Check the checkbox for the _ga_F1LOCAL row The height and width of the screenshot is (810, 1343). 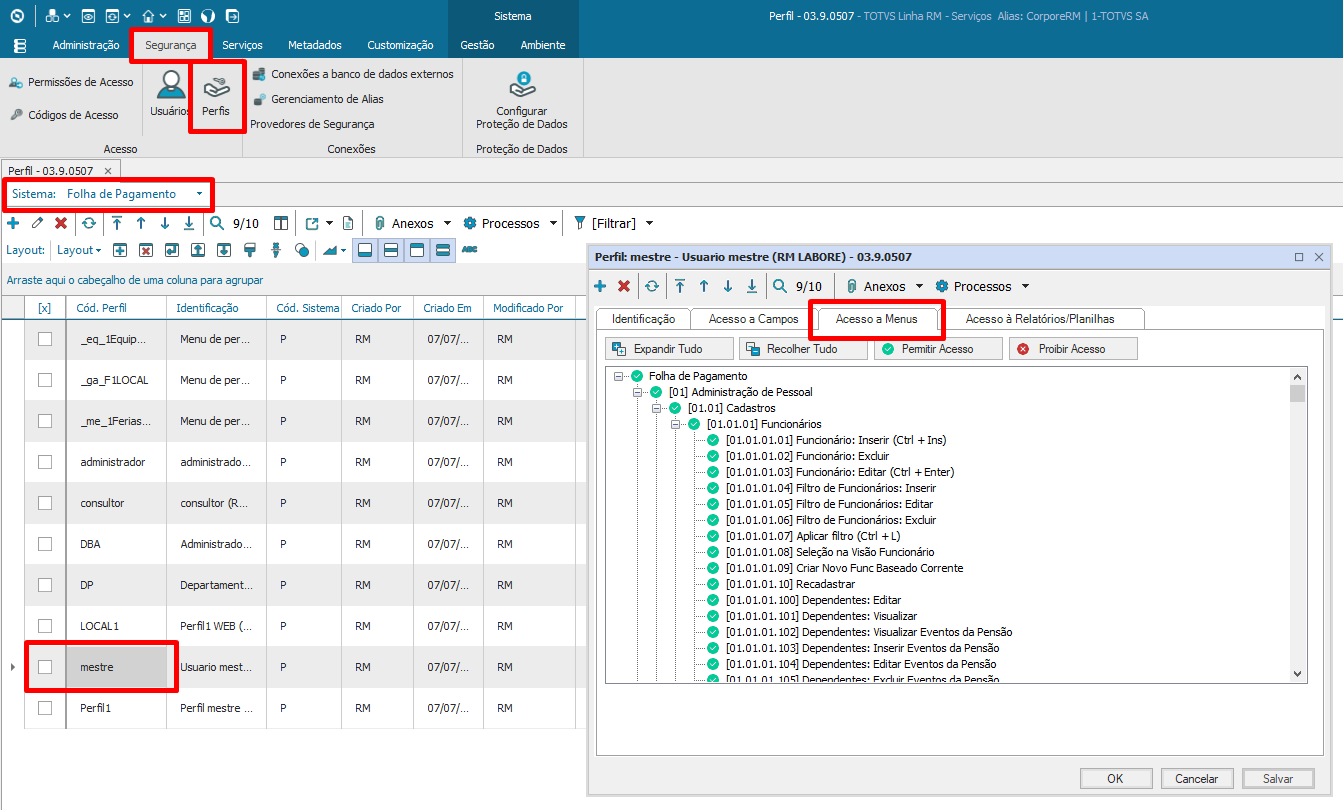45,380
